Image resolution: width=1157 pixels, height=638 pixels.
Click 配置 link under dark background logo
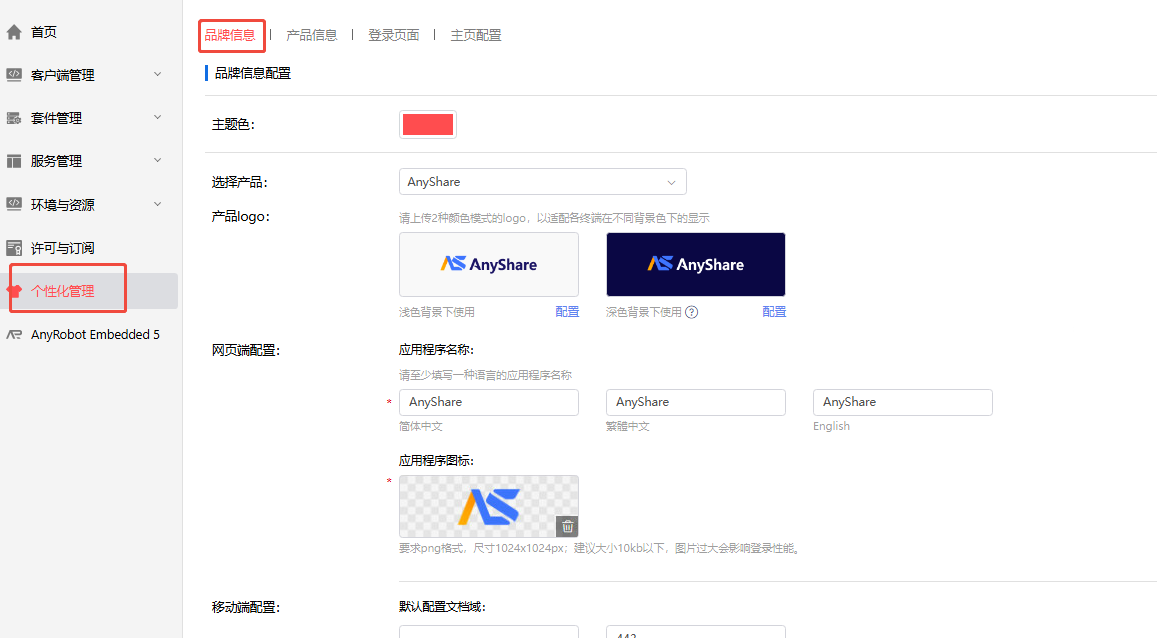pos(774,312)
